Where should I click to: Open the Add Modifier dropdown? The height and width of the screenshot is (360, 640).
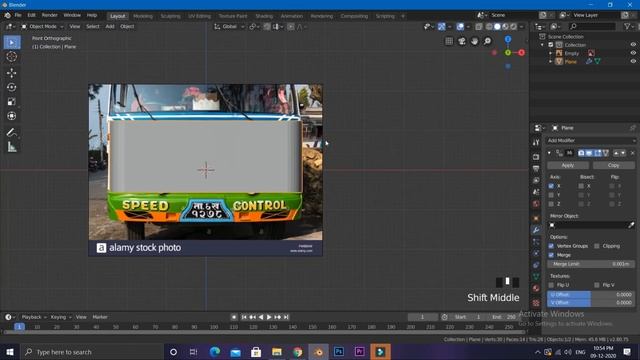tap(591, 140)
